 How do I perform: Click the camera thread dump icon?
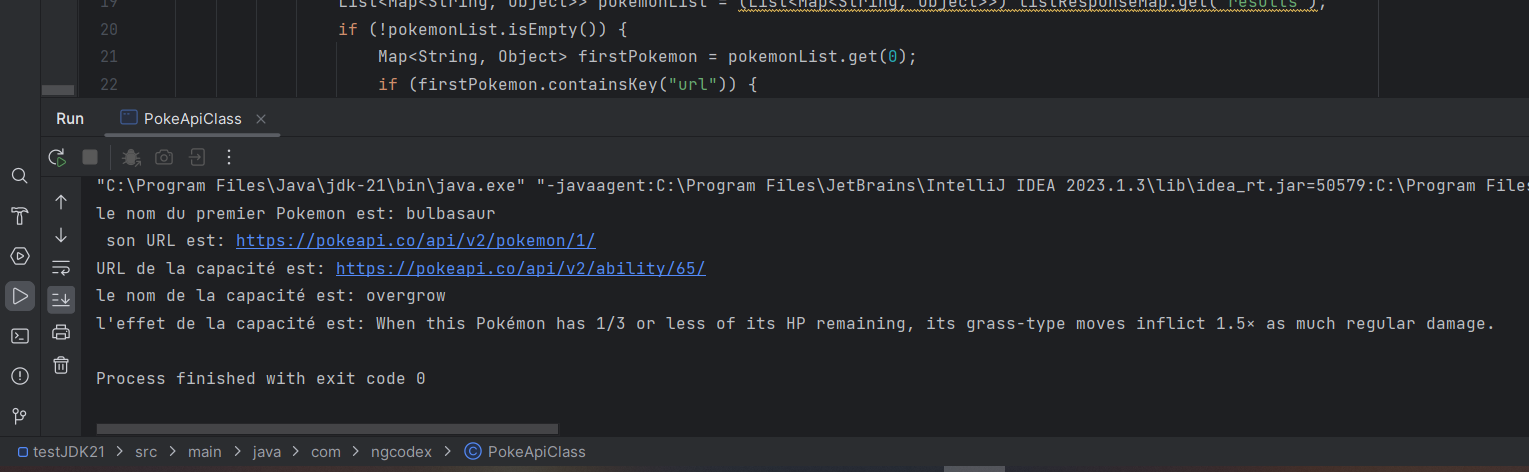pyautogui.click(x=164, y=157)
